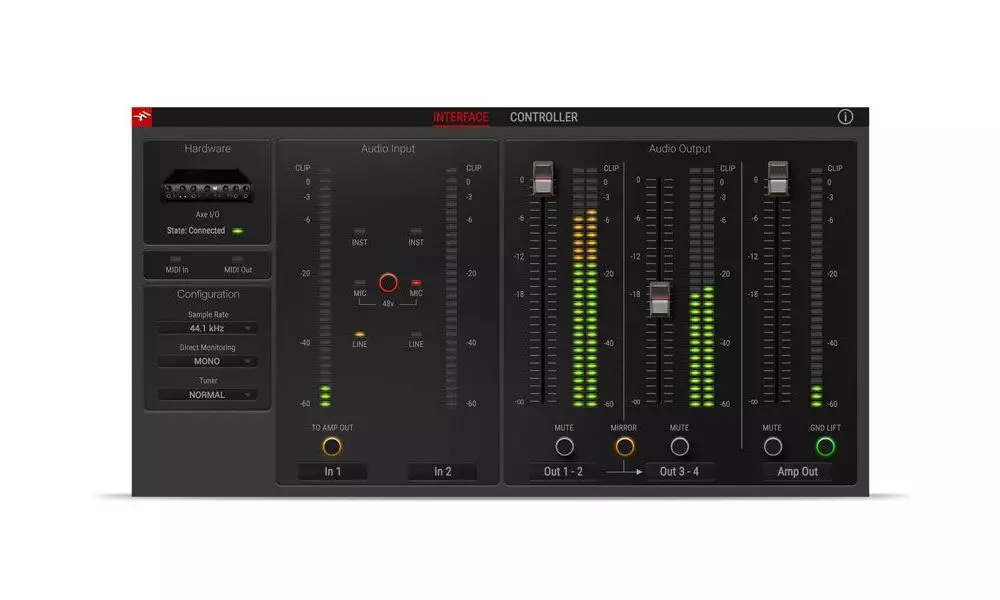
Task: Open the Tuner NORMAL dropdown
Action: (207, 395)
